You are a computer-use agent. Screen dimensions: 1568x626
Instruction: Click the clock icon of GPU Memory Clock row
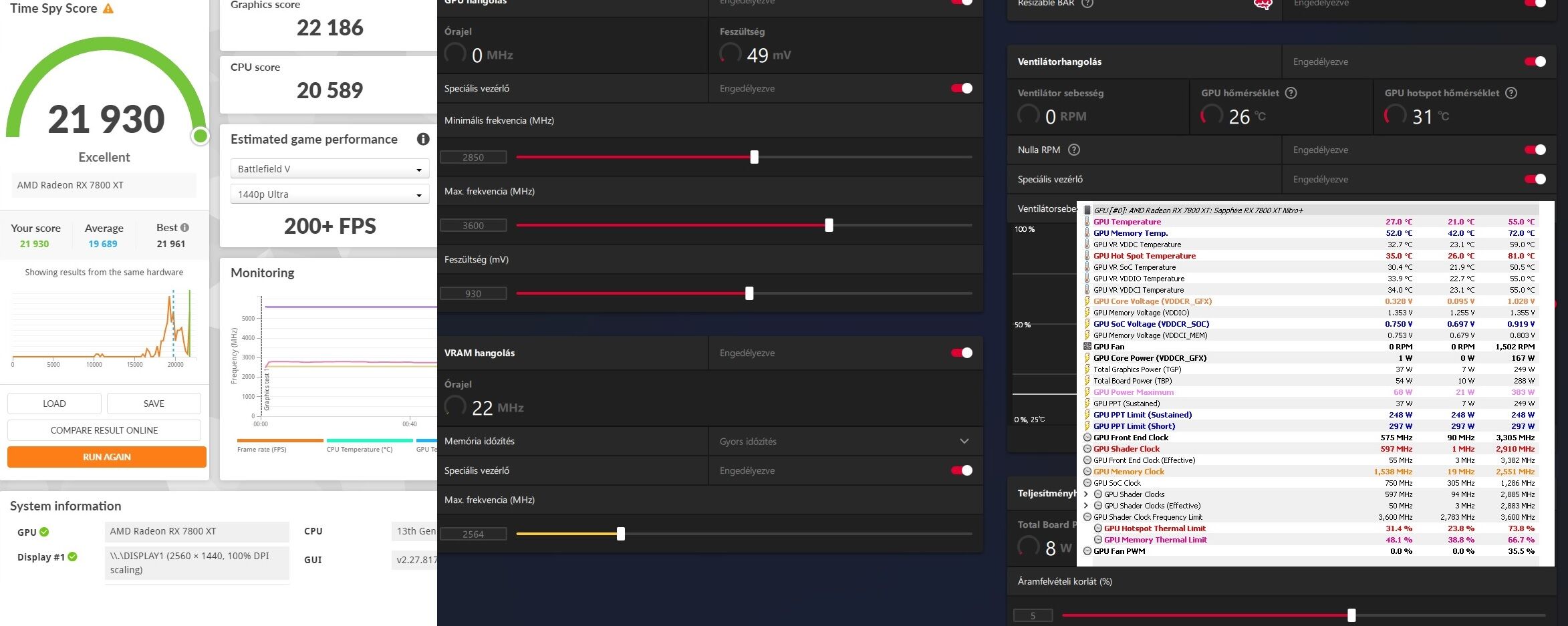pyautogui.click(x=1087, y=472)
